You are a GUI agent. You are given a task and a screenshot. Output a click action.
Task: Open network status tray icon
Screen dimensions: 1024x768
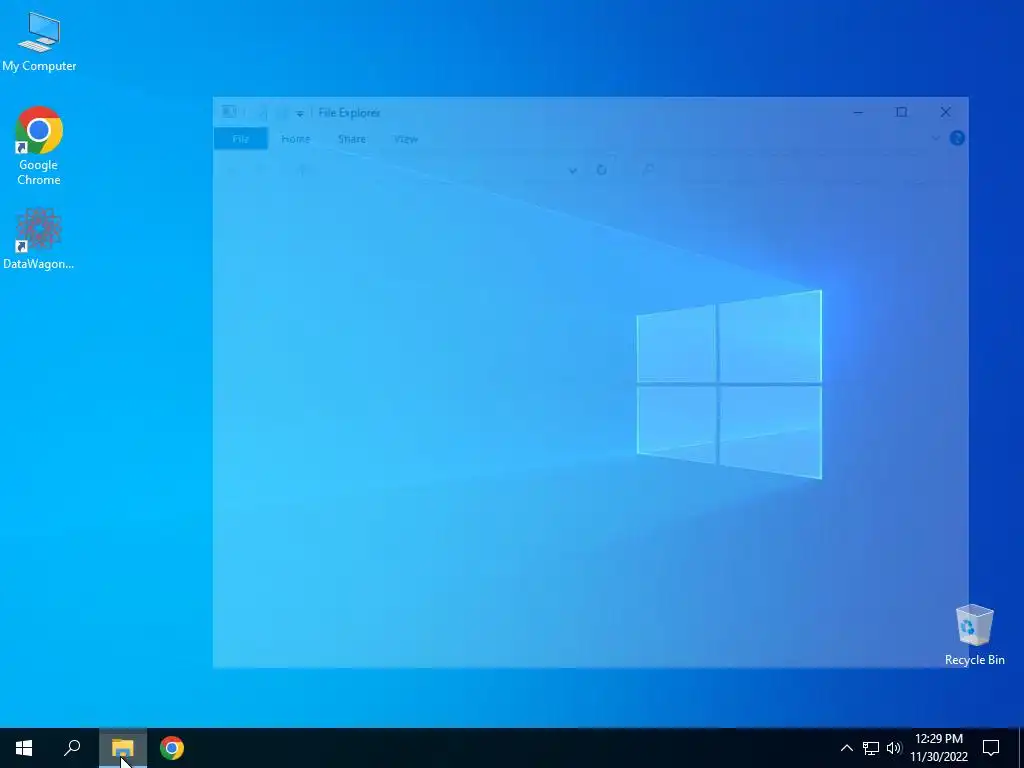coord(871,748)
